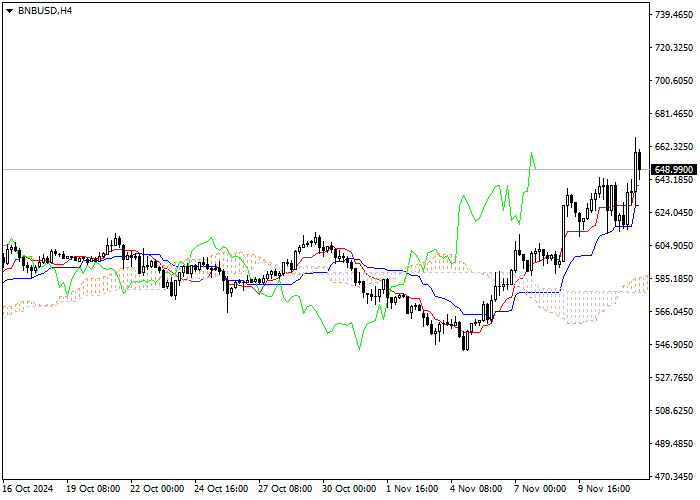
Task: Click the 4 Nov 08:00 time label
Action: pyautogui.click(x=476, y=488)
